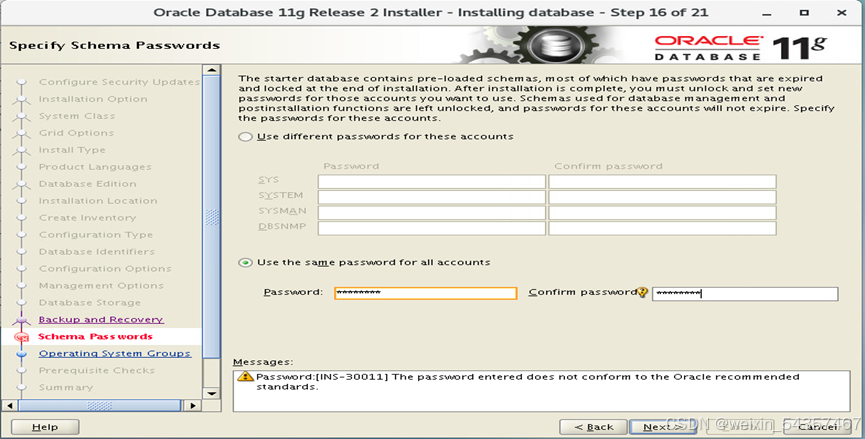Click the sidebar scroll up arrow
865x439 pixels.
click(211, 71)
